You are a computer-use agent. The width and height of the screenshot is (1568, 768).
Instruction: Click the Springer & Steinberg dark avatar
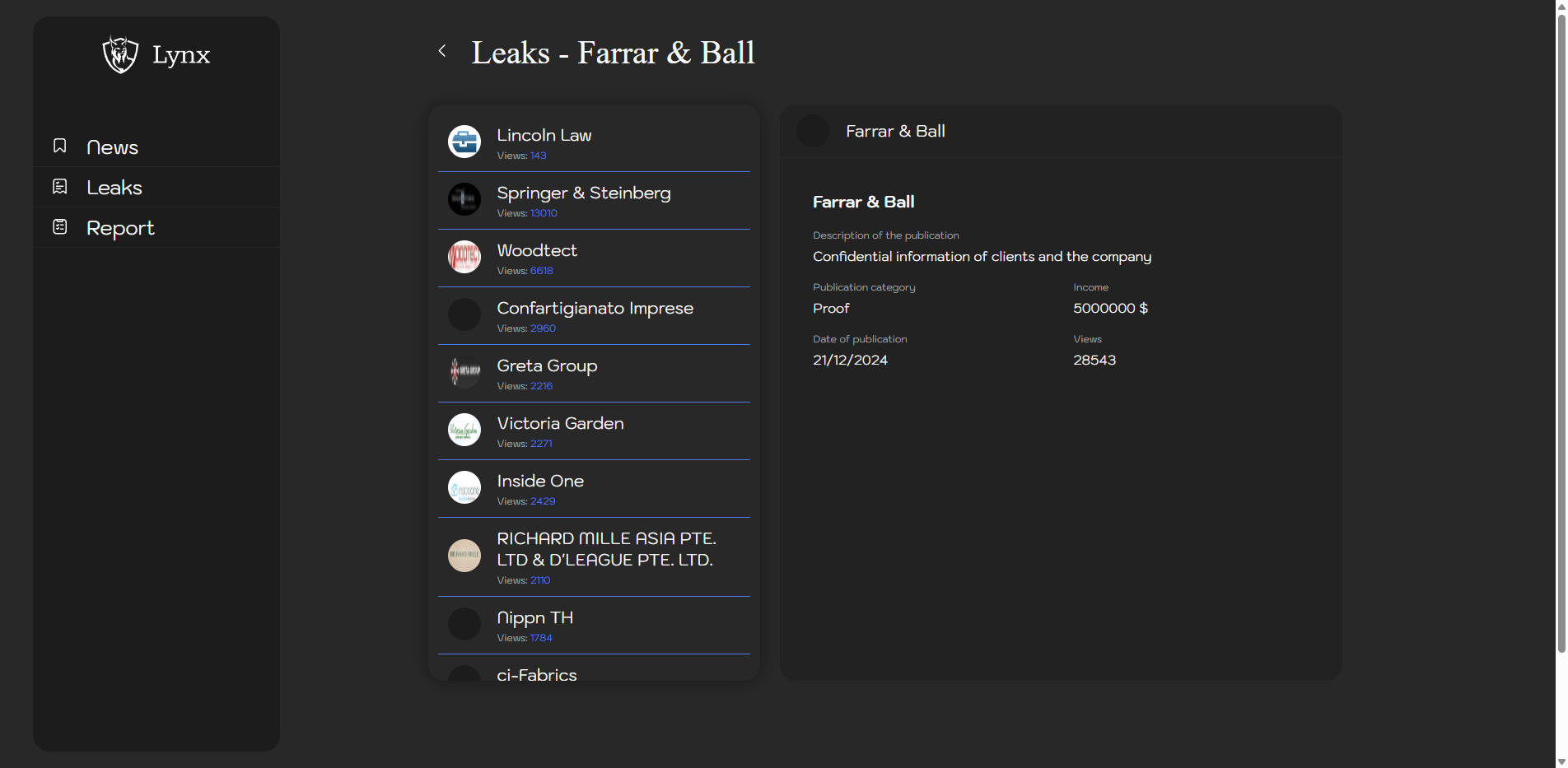pos(464,199)
